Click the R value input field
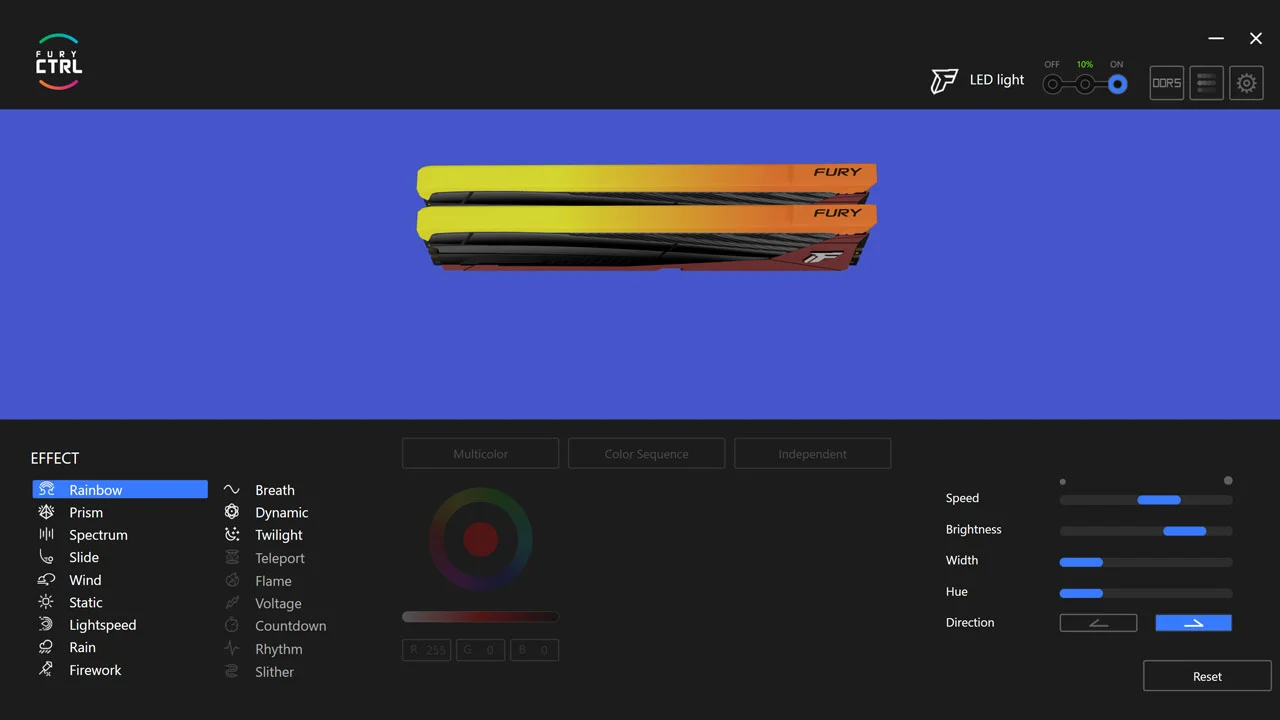Image resolution: width=1280 pixels, height=720 pixels. pyautogui.click(x=426, y=649)
